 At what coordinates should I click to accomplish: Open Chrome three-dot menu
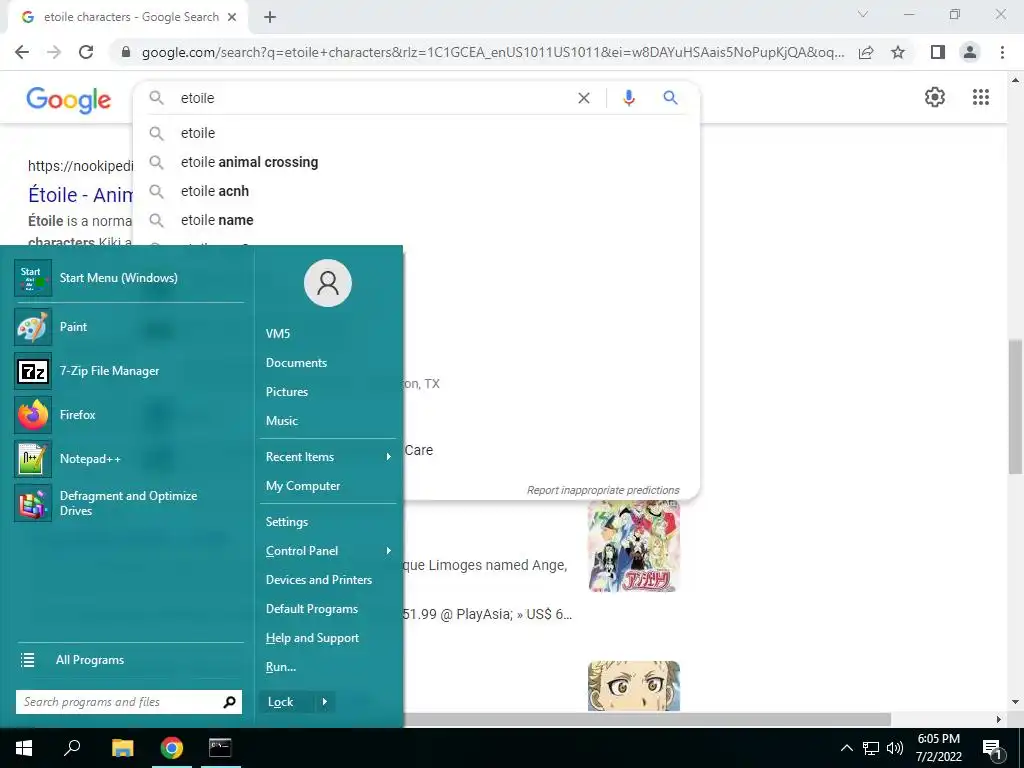coord(1002,52)
